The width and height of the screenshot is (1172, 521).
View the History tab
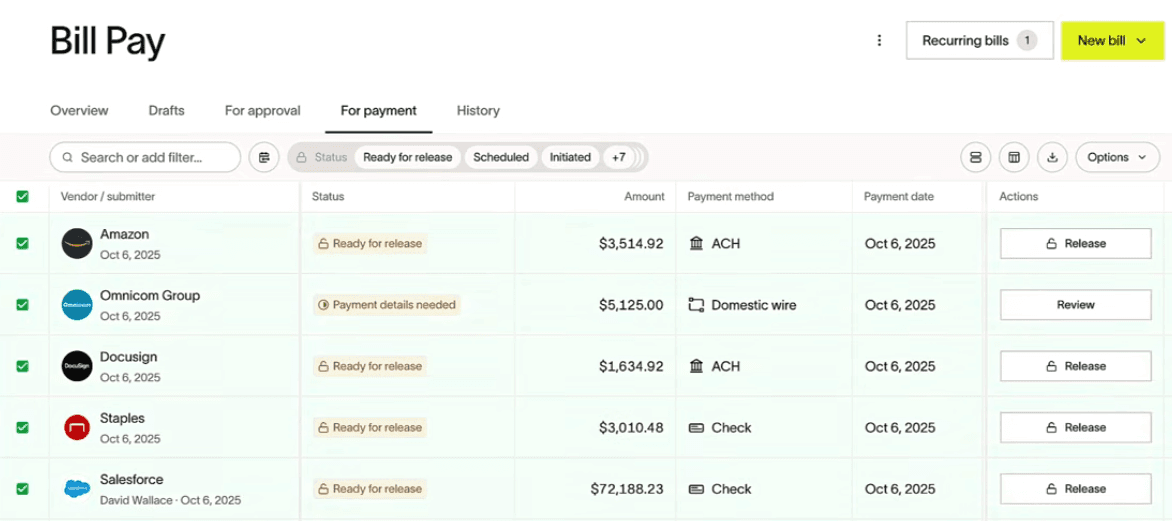[x=478, y=111]
